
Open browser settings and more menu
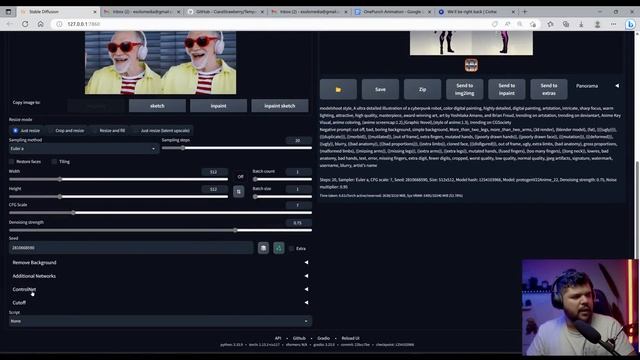point(613,24)
